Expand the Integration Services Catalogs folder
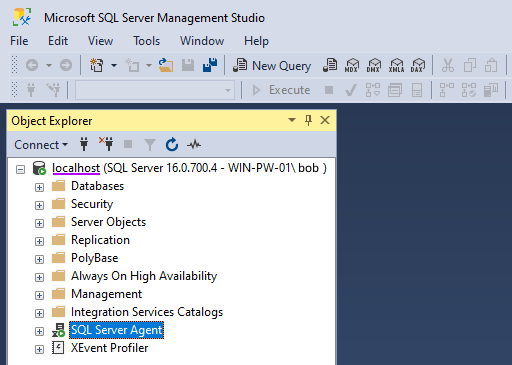 point(39,313)
